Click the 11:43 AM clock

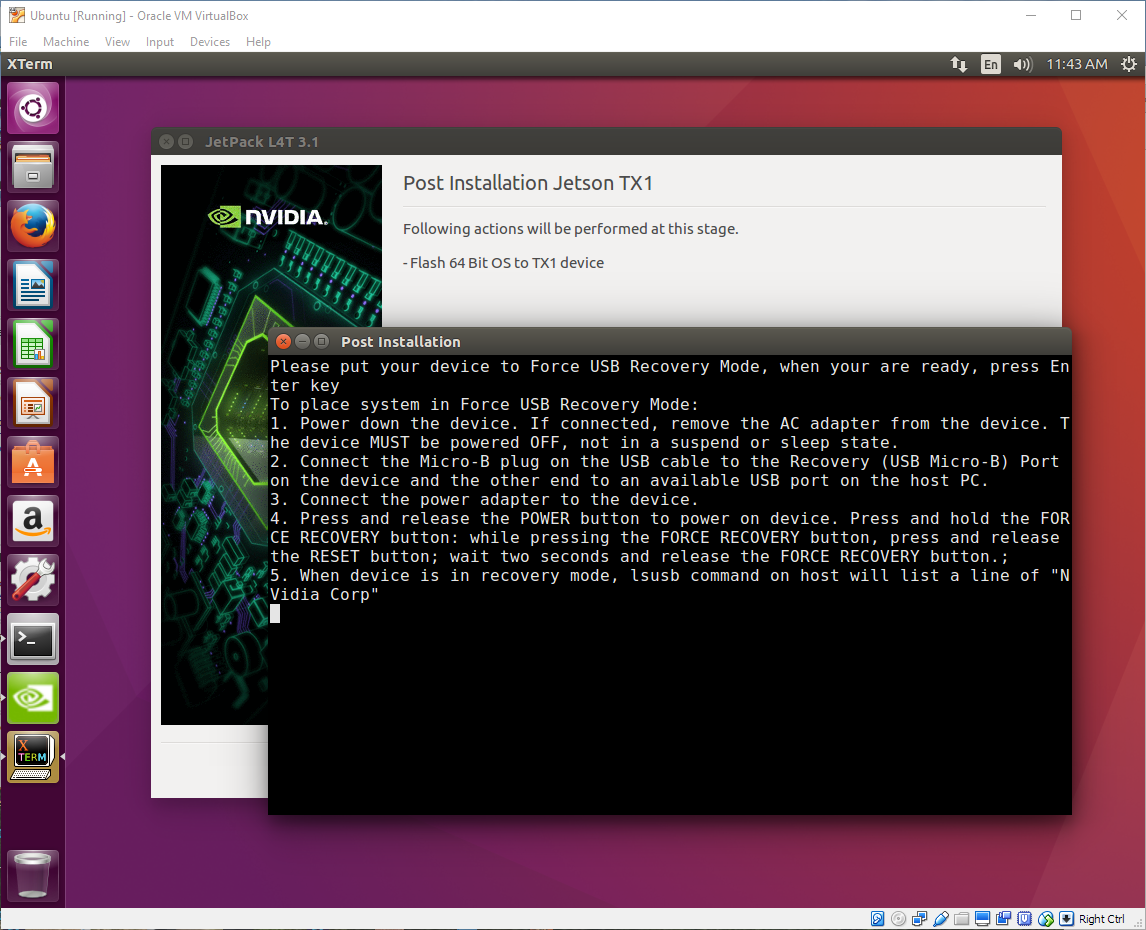coord(1076,64)
